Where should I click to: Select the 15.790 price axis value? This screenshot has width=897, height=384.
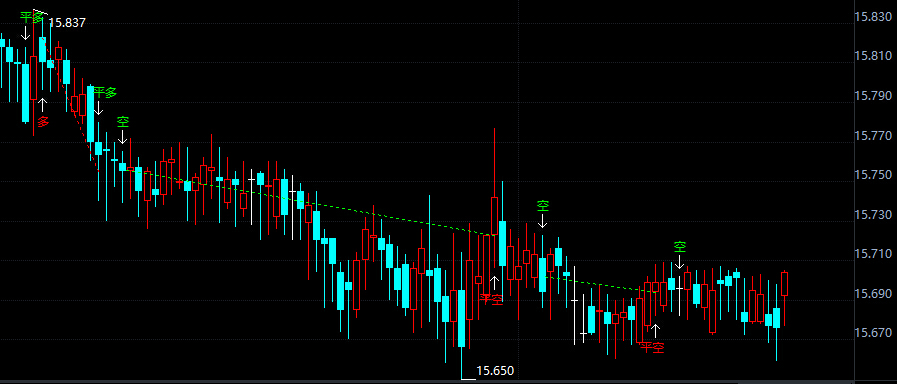[873, 96]
